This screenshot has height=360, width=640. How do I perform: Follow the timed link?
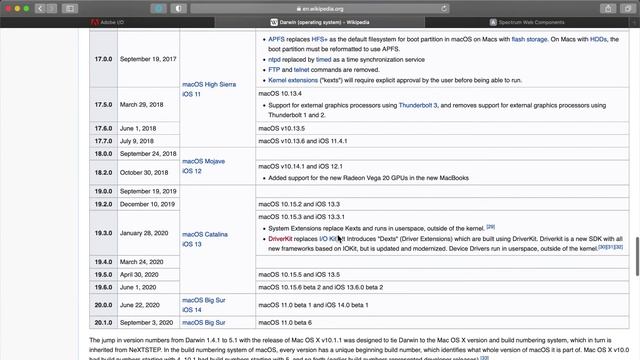pyautogui.click(x=323, y=60)
